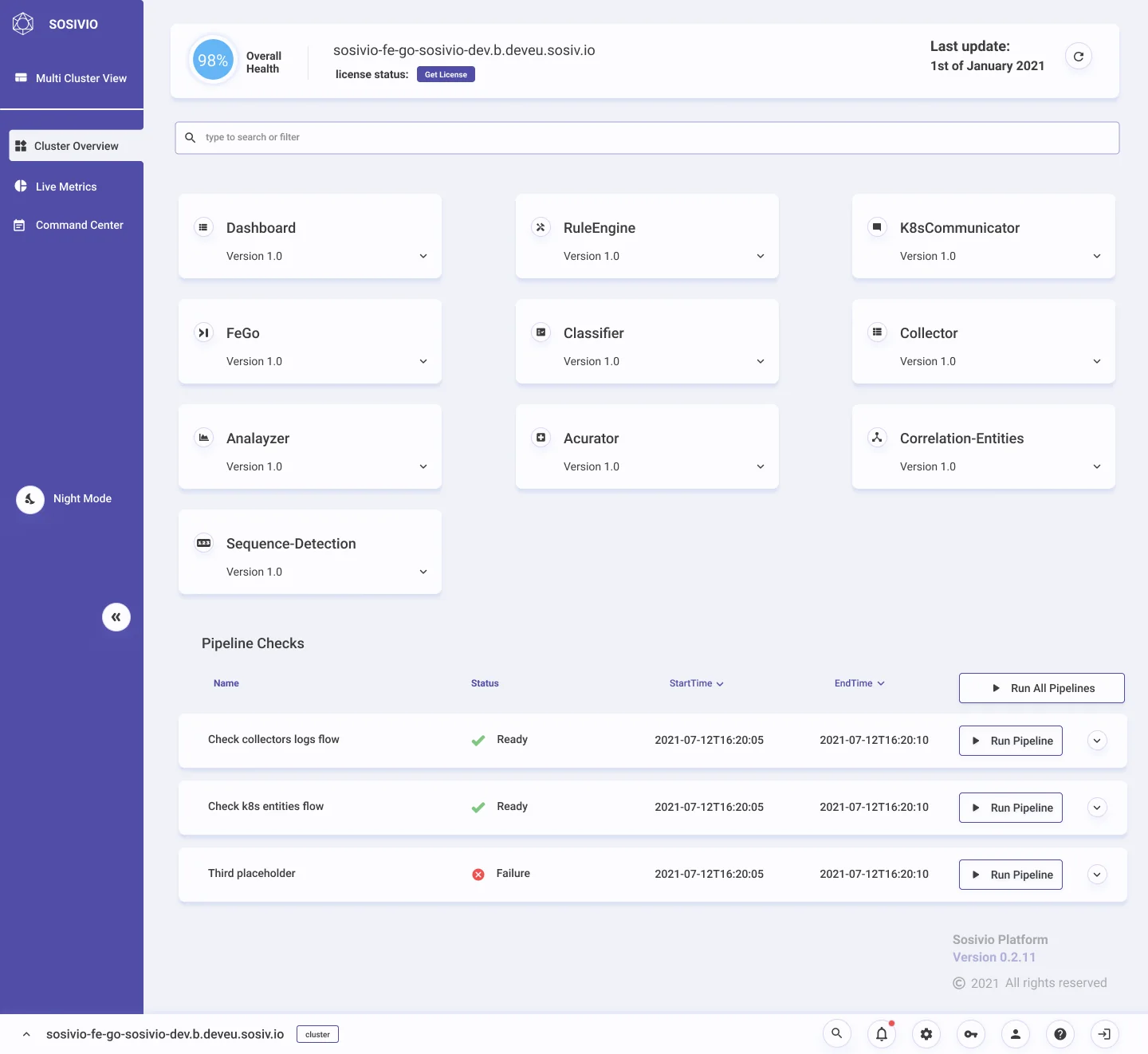Select Cluster Overview in sidebar
The image size is (1148, 1054).
click(77, 146)
